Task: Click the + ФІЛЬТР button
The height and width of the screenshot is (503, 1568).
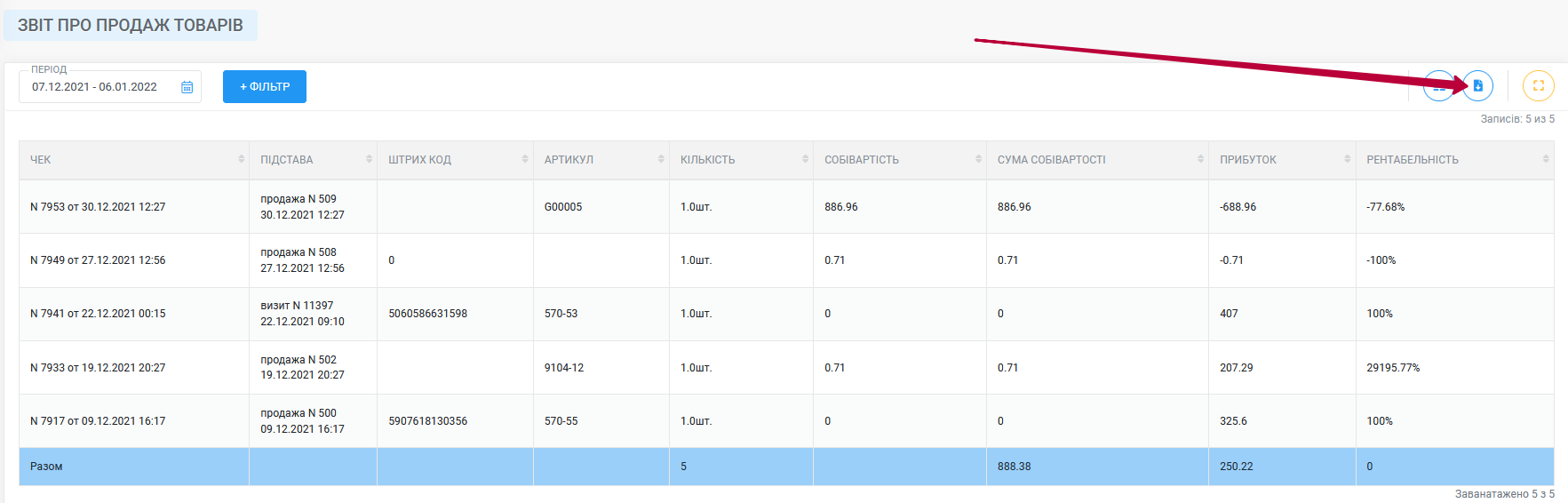Action: tap(265, 87)
